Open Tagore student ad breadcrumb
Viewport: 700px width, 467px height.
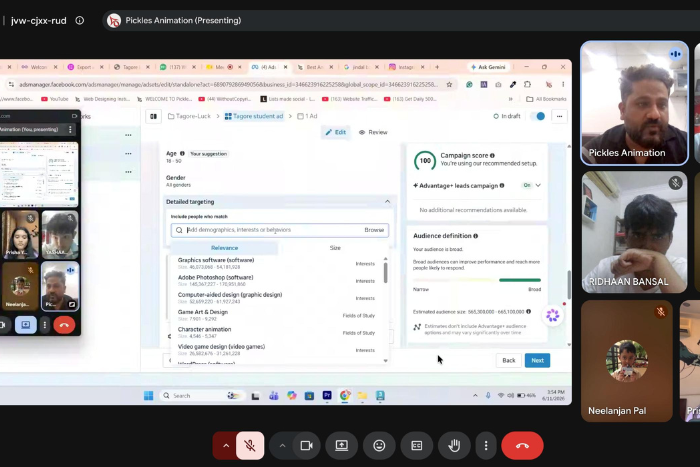254,116
